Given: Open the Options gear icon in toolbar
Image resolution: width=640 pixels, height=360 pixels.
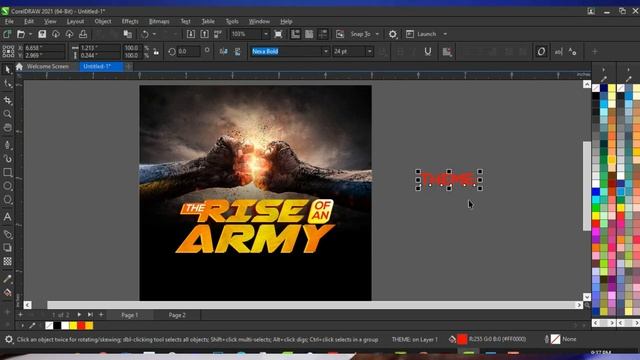Looking at the screenshot, I should (x=393, y=34).
